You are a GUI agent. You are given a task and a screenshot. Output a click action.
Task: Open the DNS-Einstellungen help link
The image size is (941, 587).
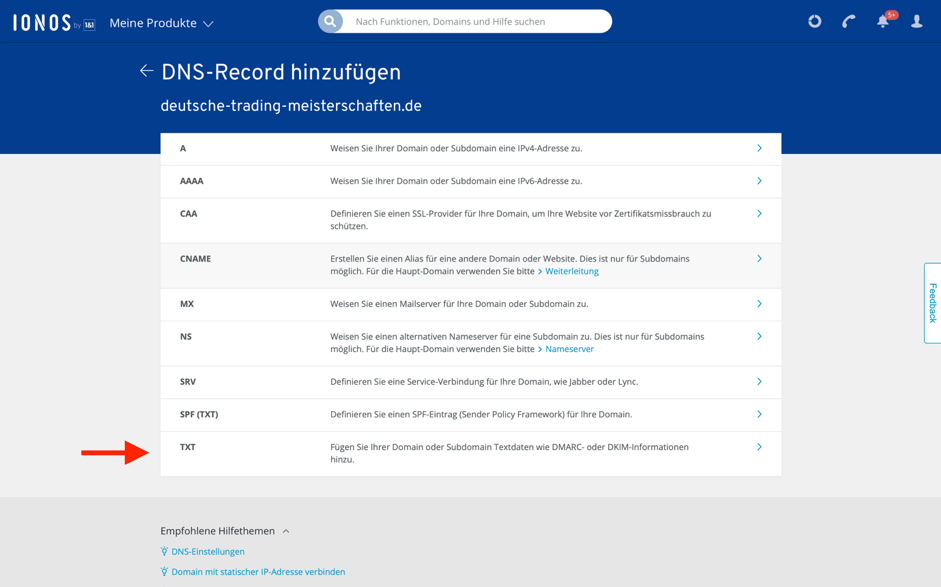pyautogui.click(x=208, y=552)
